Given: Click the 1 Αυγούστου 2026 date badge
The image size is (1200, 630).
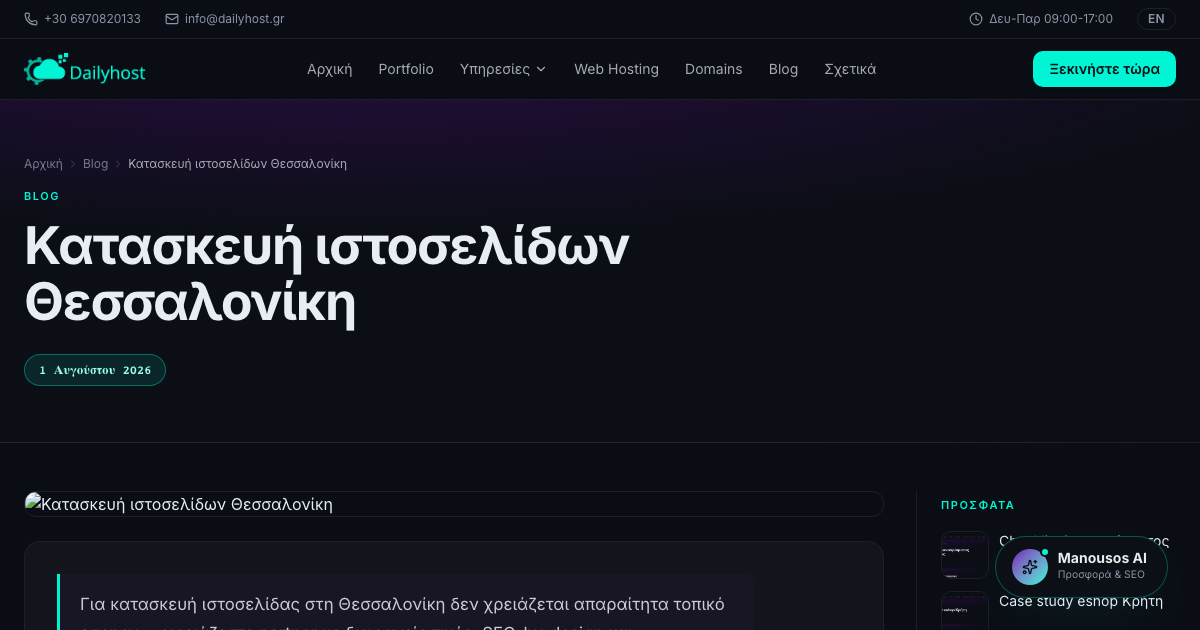Looking at the screenshot, I should pyautogui.click(x=95, y=370).
